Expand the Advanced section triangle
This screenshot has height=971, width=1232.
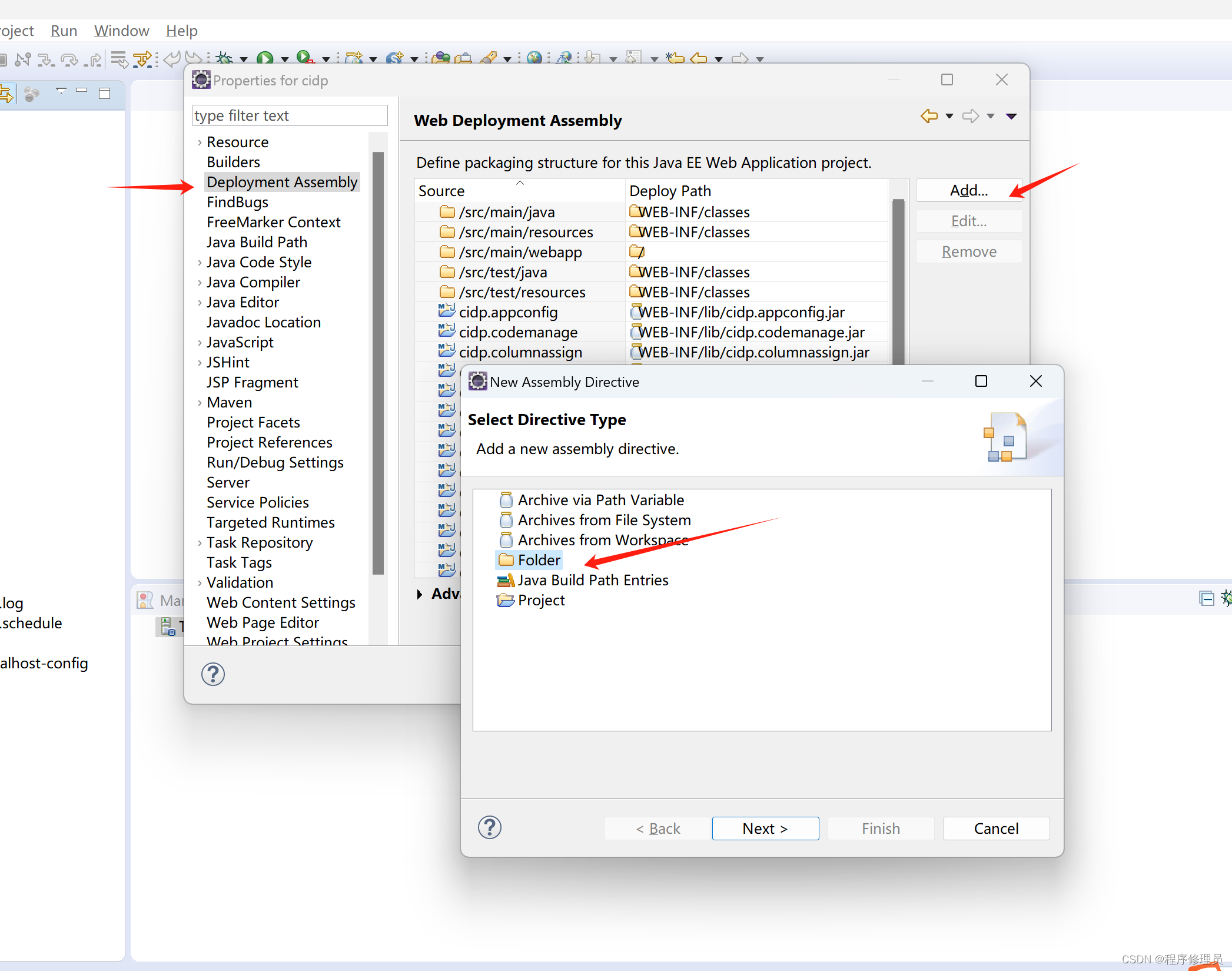(x=419, y=594)
